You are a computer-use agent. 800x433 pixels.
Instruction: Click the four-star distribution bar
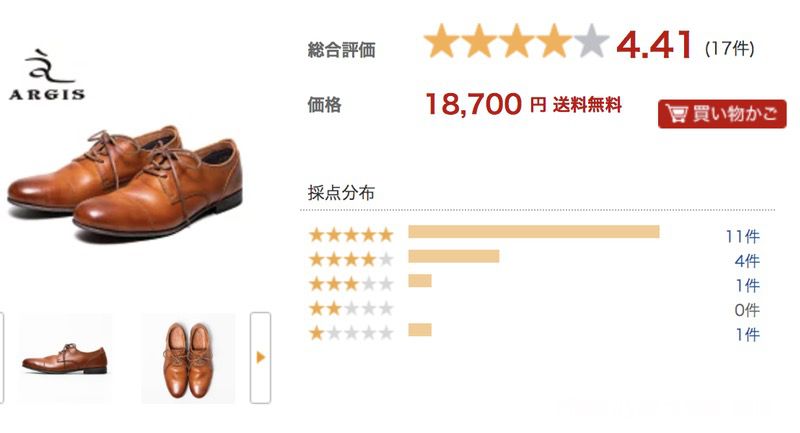[454, 256]
